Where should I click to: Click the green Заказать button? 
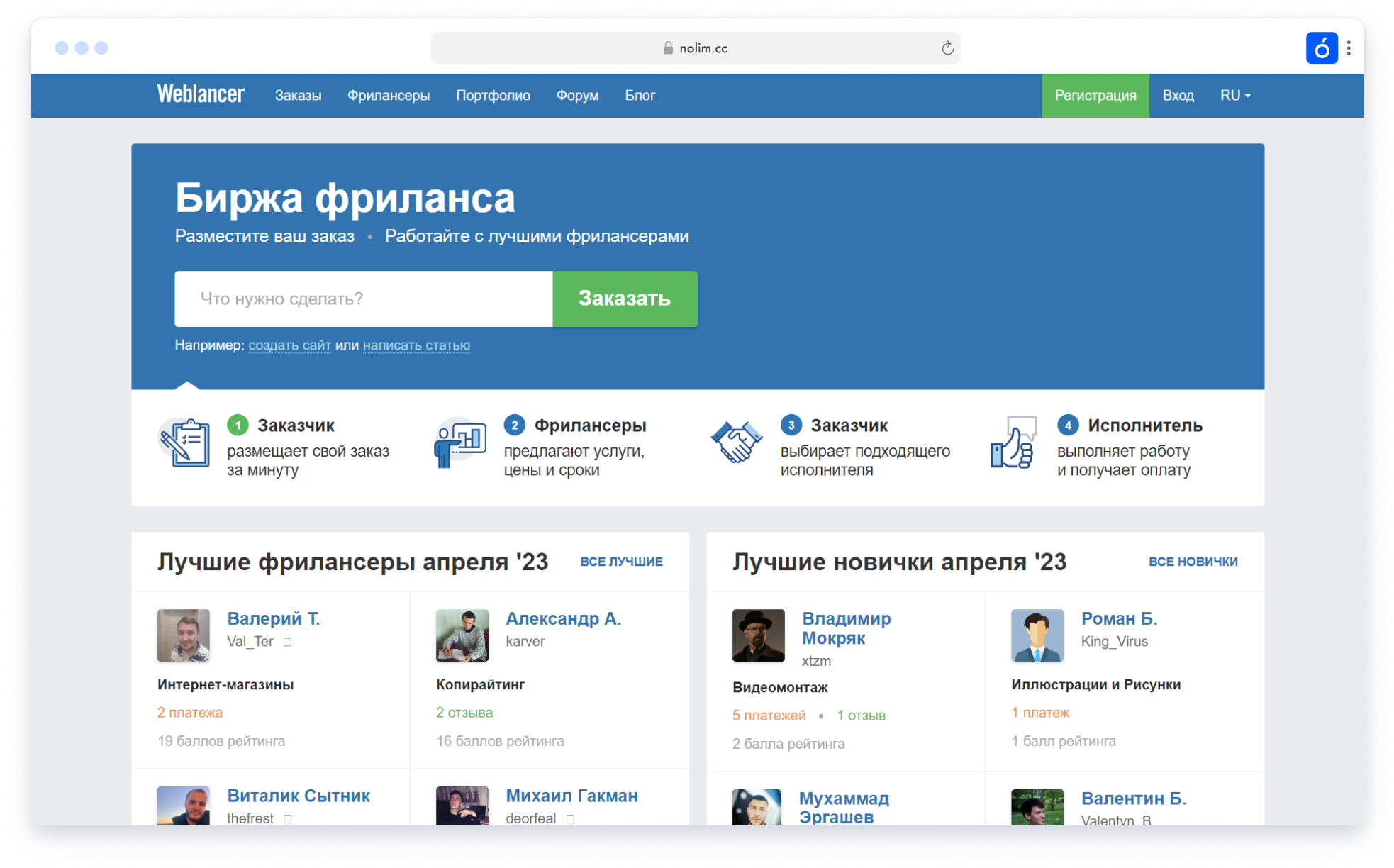point(624,299)
